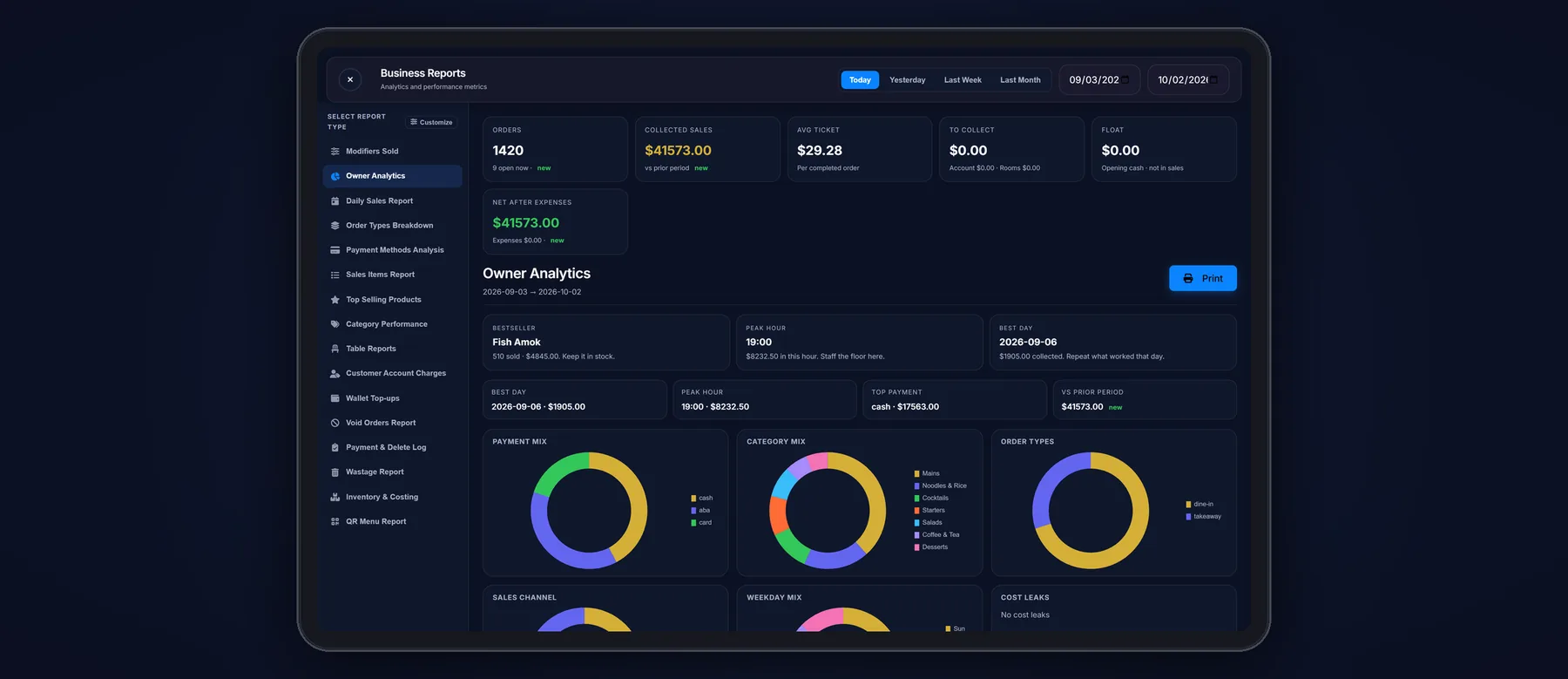The image size is (1568, 679).
Task: Open the Customize report types button
Action: pos(431,122)
